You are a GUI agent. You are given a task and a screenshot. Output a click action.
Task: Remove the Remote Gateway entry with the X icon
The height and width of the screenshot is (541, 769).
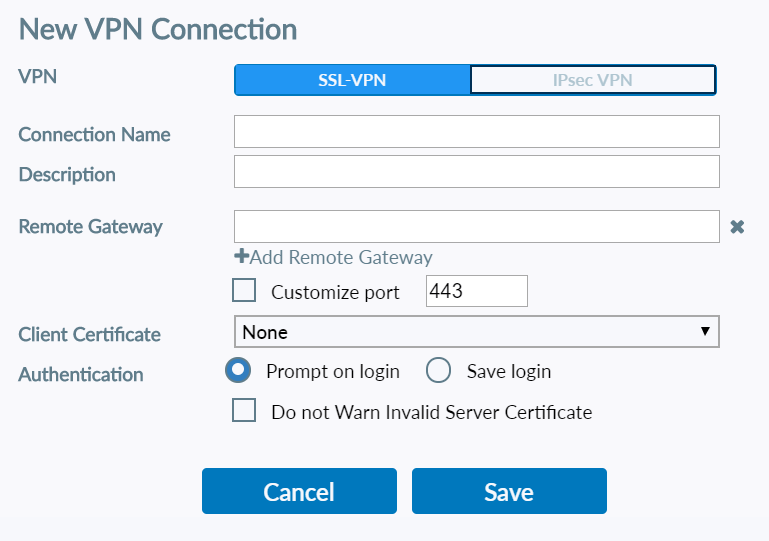click(737, 227)
